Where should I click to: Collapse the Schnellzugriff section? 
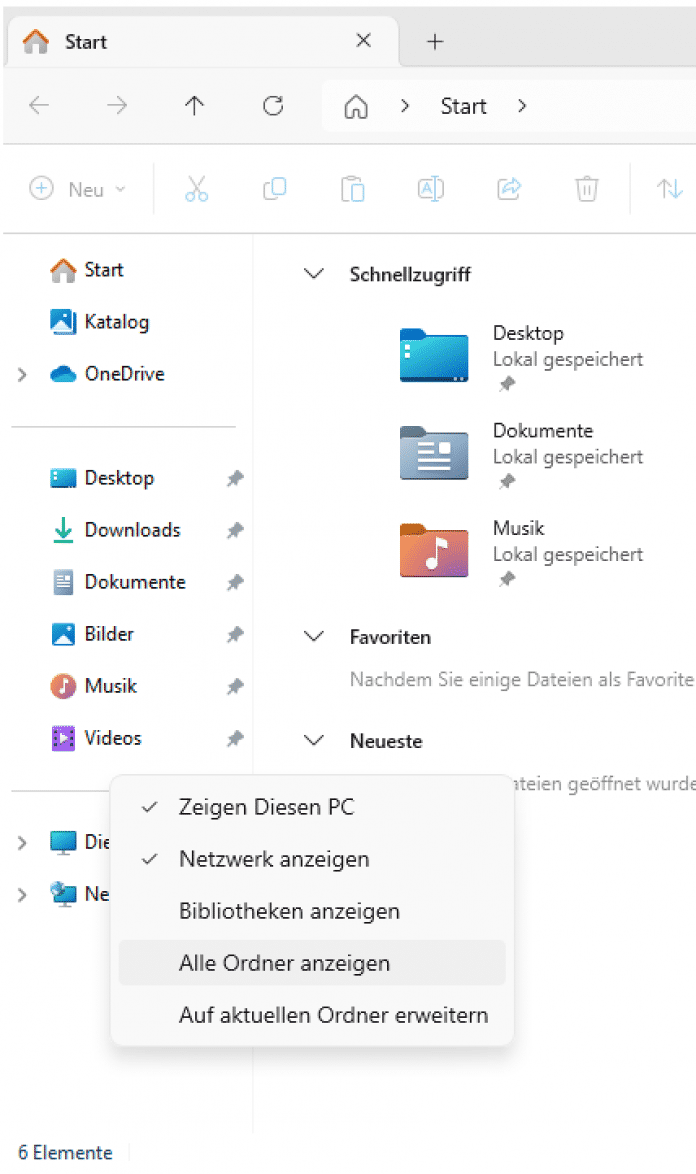point(313,273)
